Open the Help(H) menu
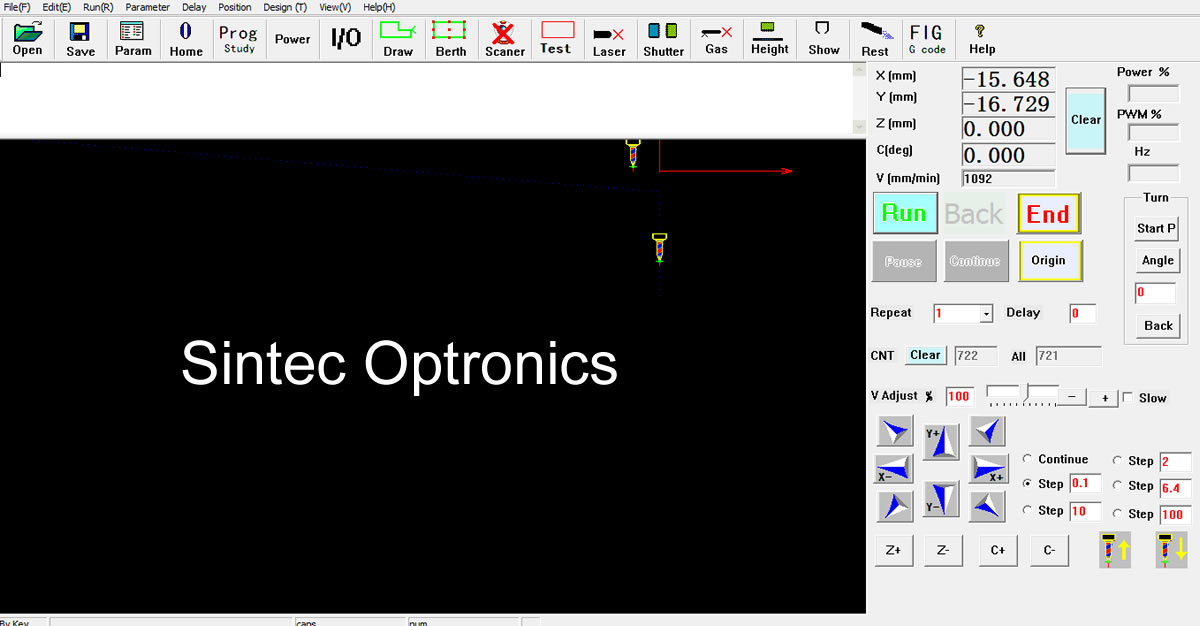Image resolution: width=1200 pixels, height=626 pixels. [x=379, y=7]
